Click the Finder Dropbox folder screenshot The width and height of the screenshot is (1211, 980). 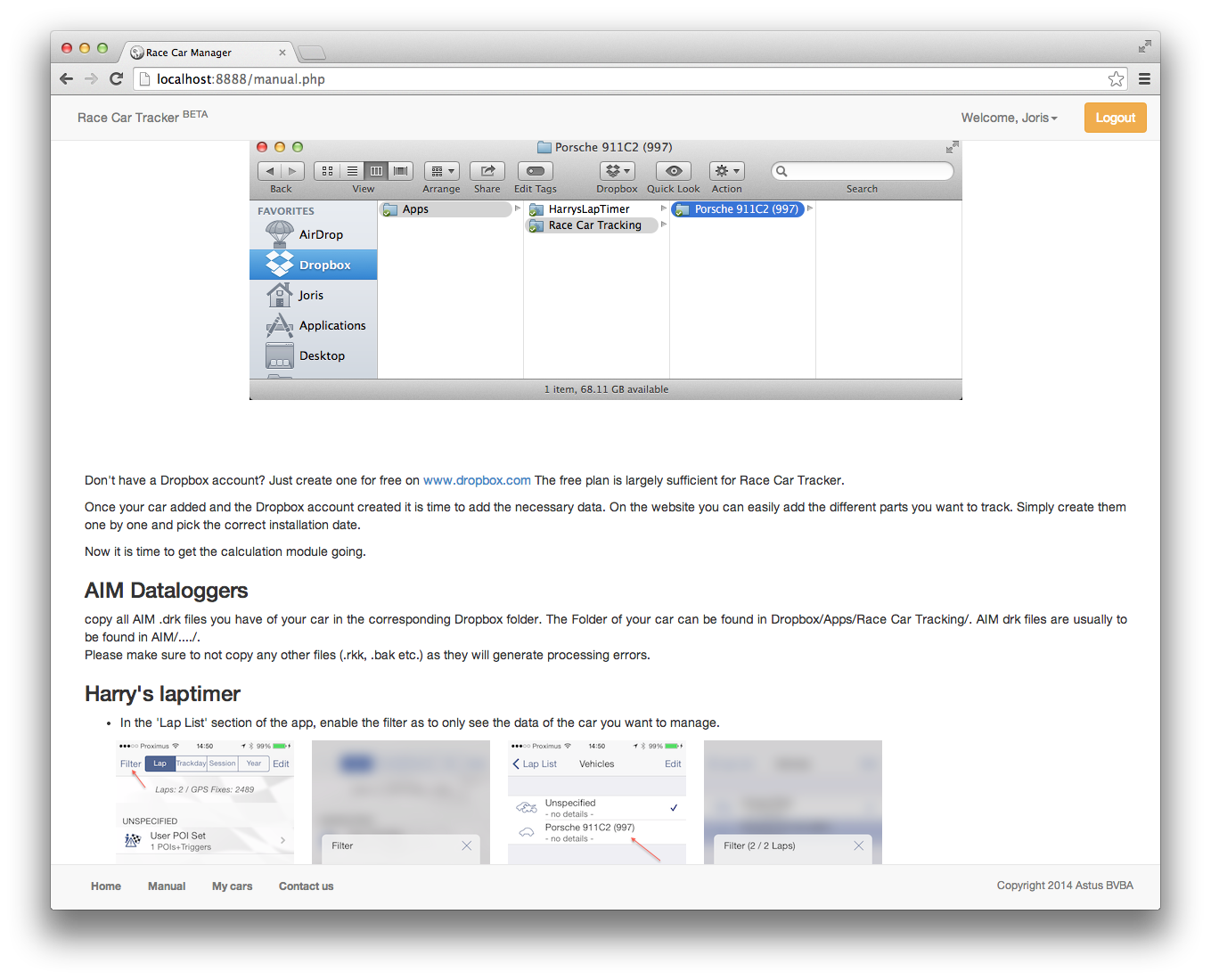click(605, 270)
